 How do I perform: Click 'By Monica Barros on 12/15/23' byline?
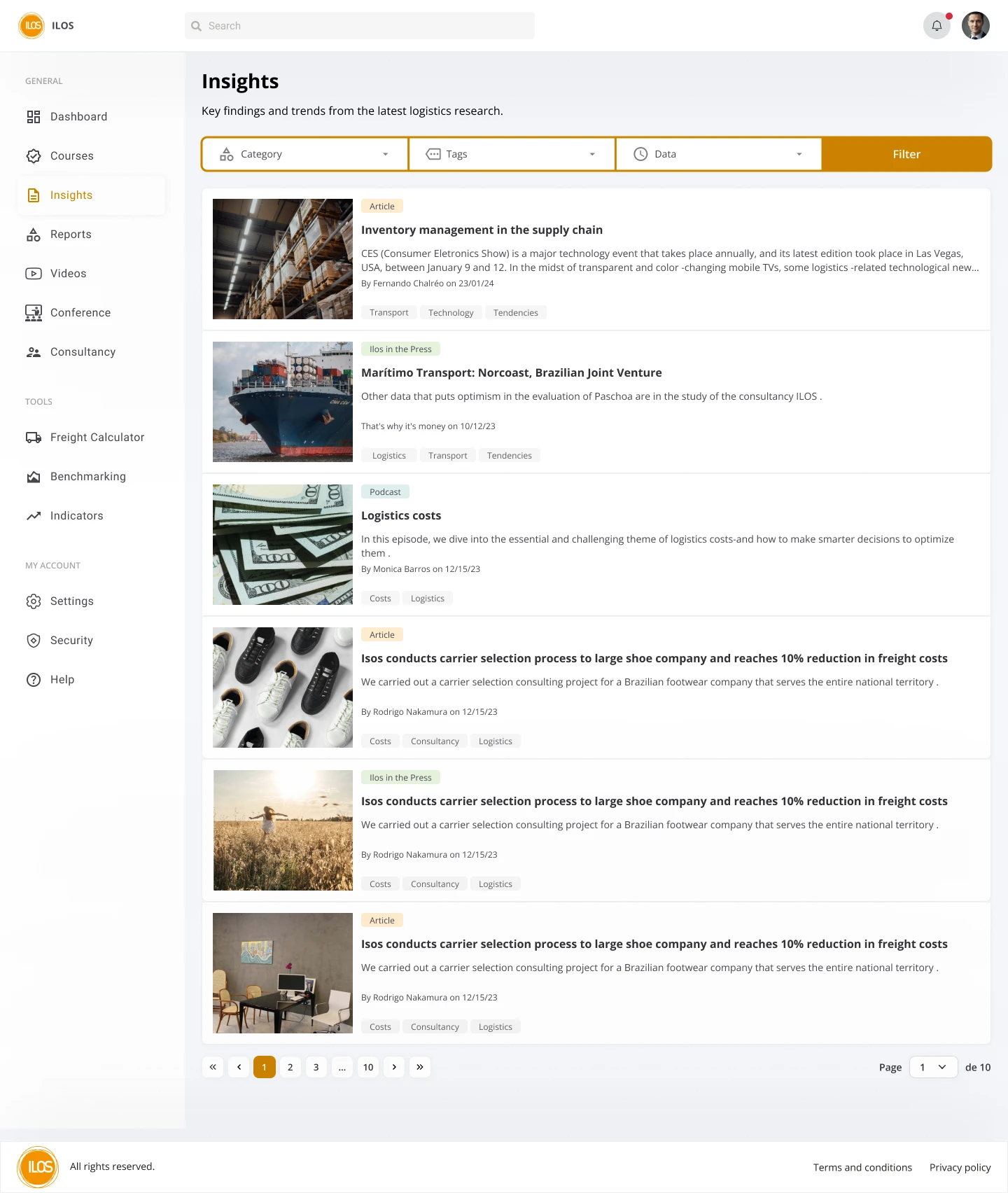(x=421, y=569)
